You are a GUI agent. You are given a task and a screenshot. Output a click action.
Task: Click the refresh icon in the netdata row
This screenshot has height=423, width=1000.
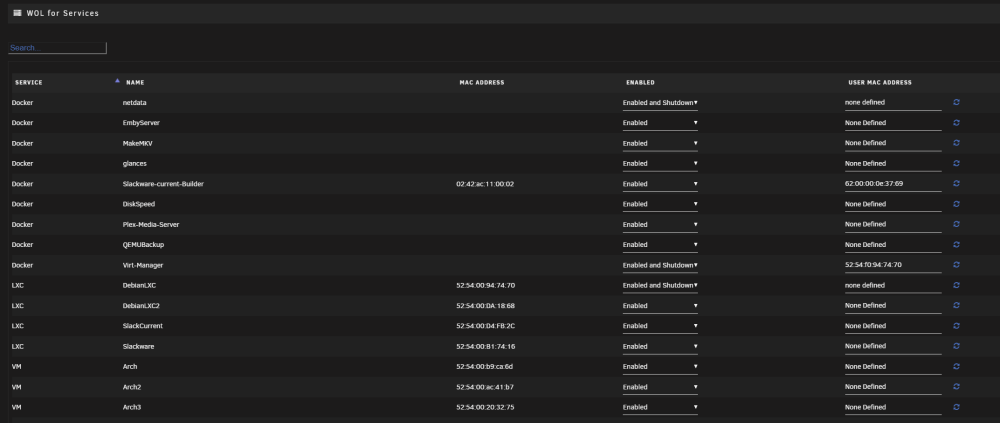(956, 102)
